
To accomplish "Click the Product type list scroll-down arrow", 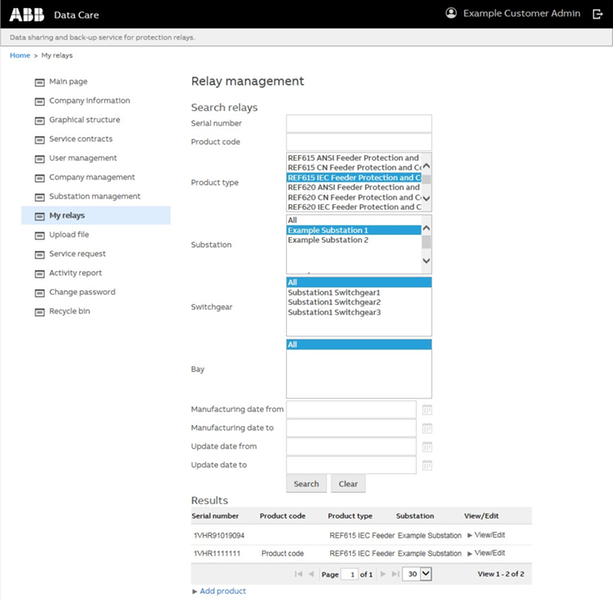I will [x=427, y=198].
